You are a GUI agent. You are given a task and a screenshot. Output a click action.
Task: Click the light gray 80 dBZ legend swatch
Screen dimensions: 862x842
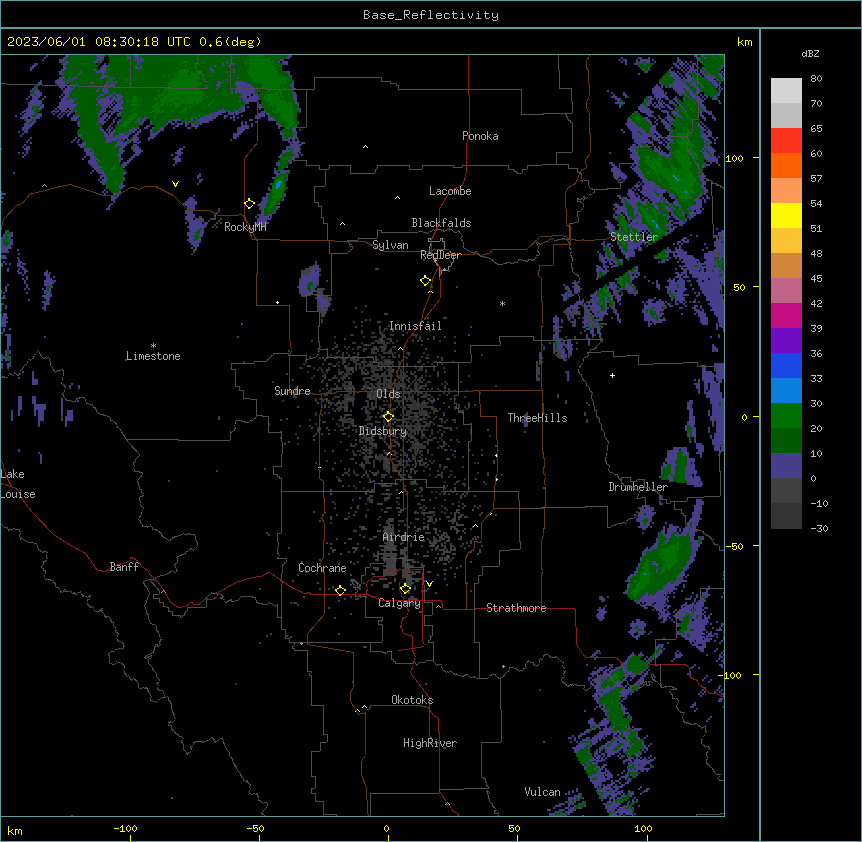pos(786,91)
